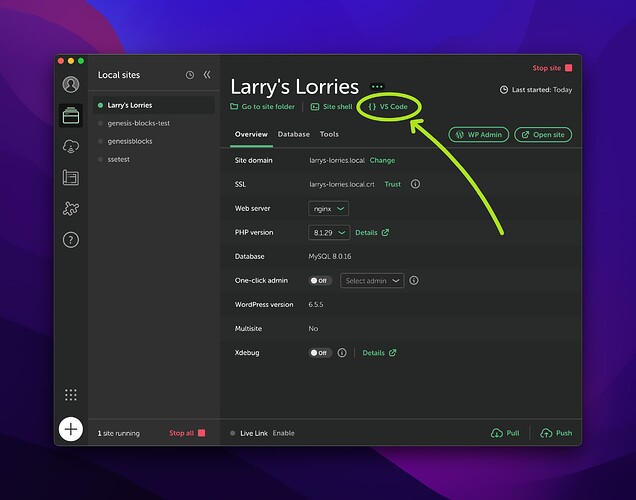Click the Xdebug info icon
The width and height of the screenshot is (636, 500).
point(342,353)
